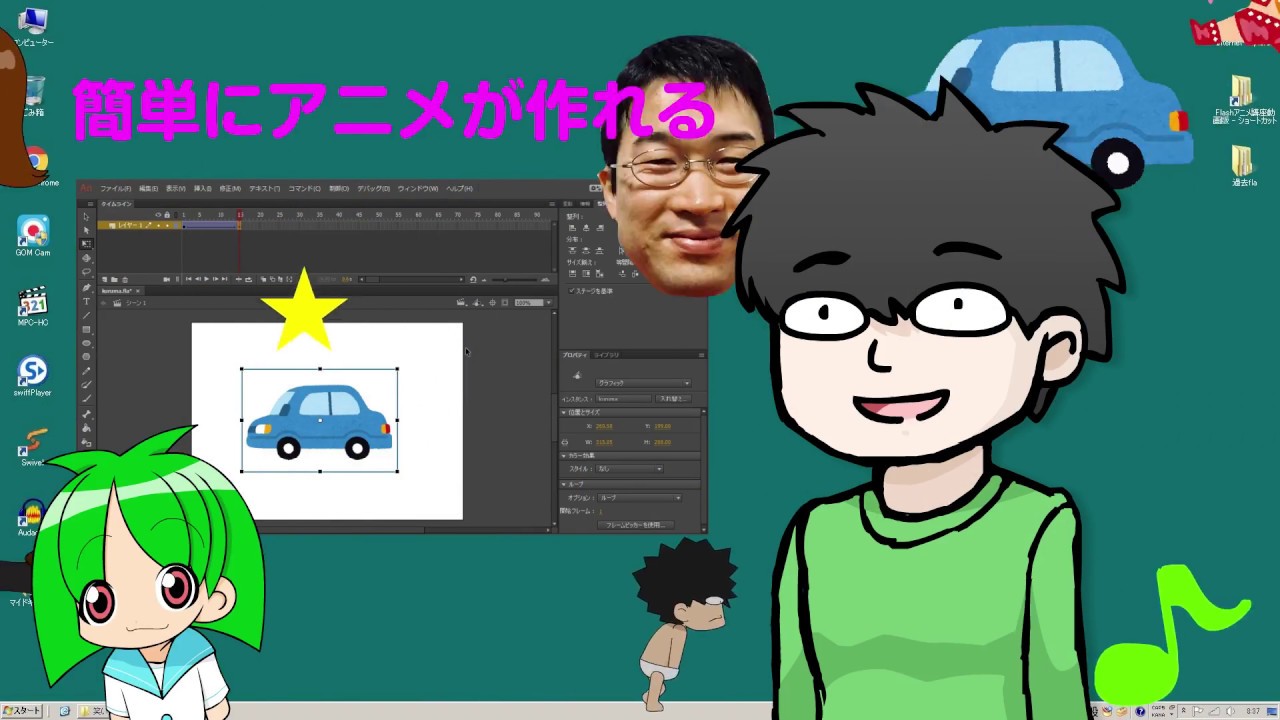Click the 入れ替え swap button
This screenshot has width=1280, height=720.
pos(673,399)
